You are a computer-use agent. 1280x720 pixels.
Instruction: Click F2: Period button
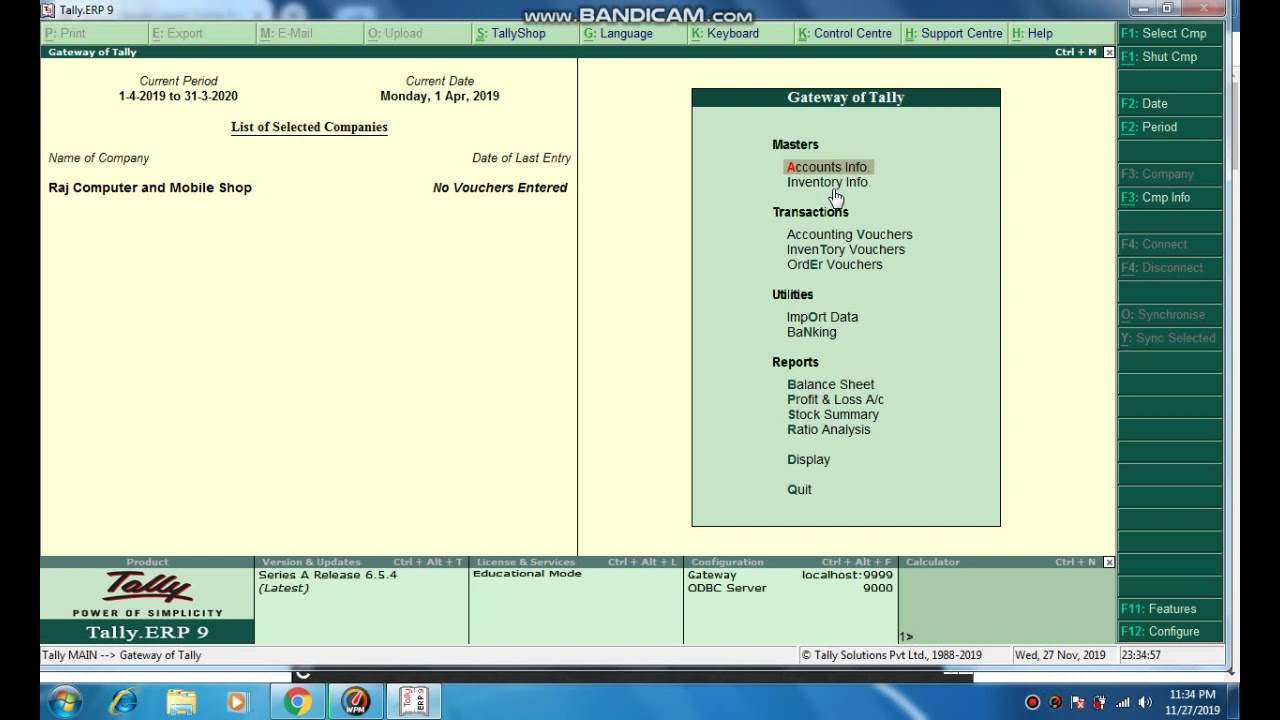coord(1169,127)
